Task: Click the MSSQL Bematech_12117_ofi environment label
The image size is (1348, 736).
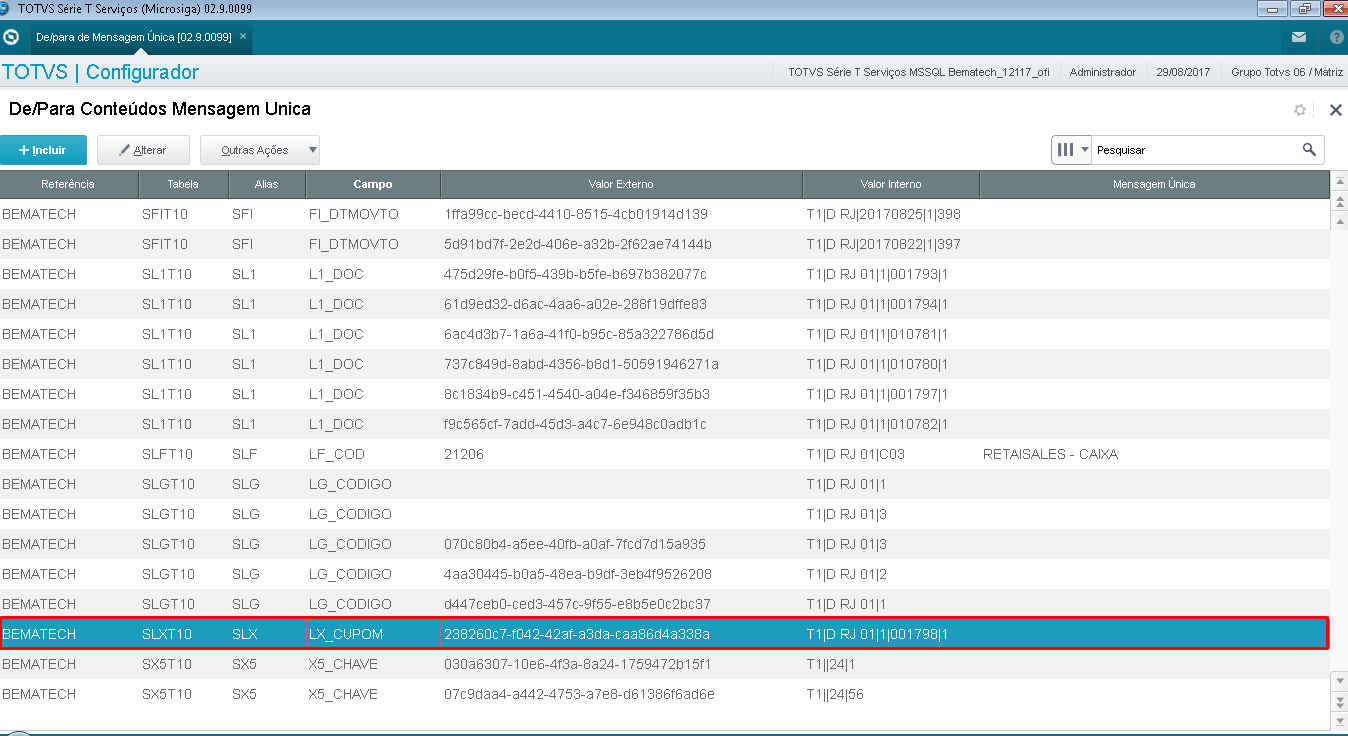Action: pyautogui.click(x=919, y=72)
